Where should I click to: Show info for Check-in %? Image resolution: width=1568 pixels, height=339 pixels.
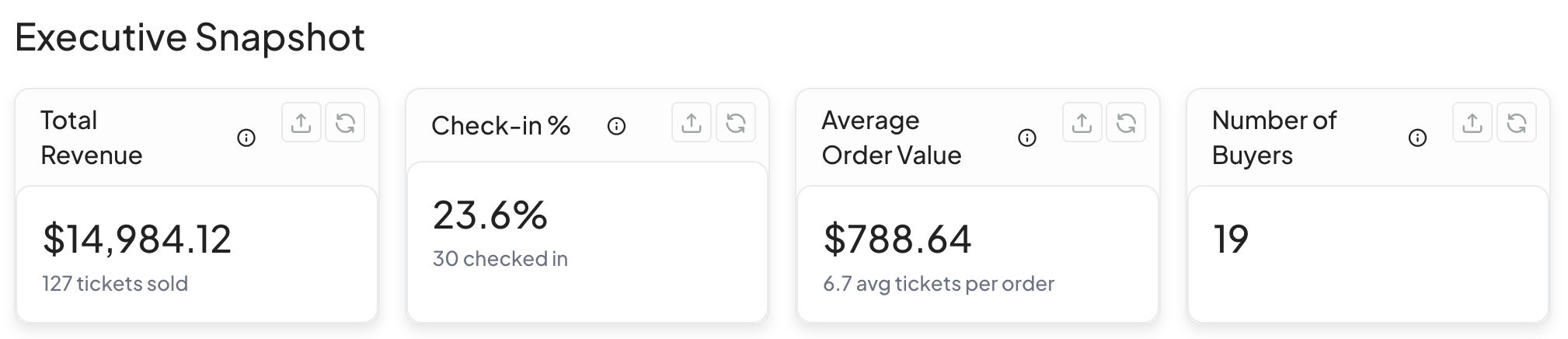tap(616, 126)
